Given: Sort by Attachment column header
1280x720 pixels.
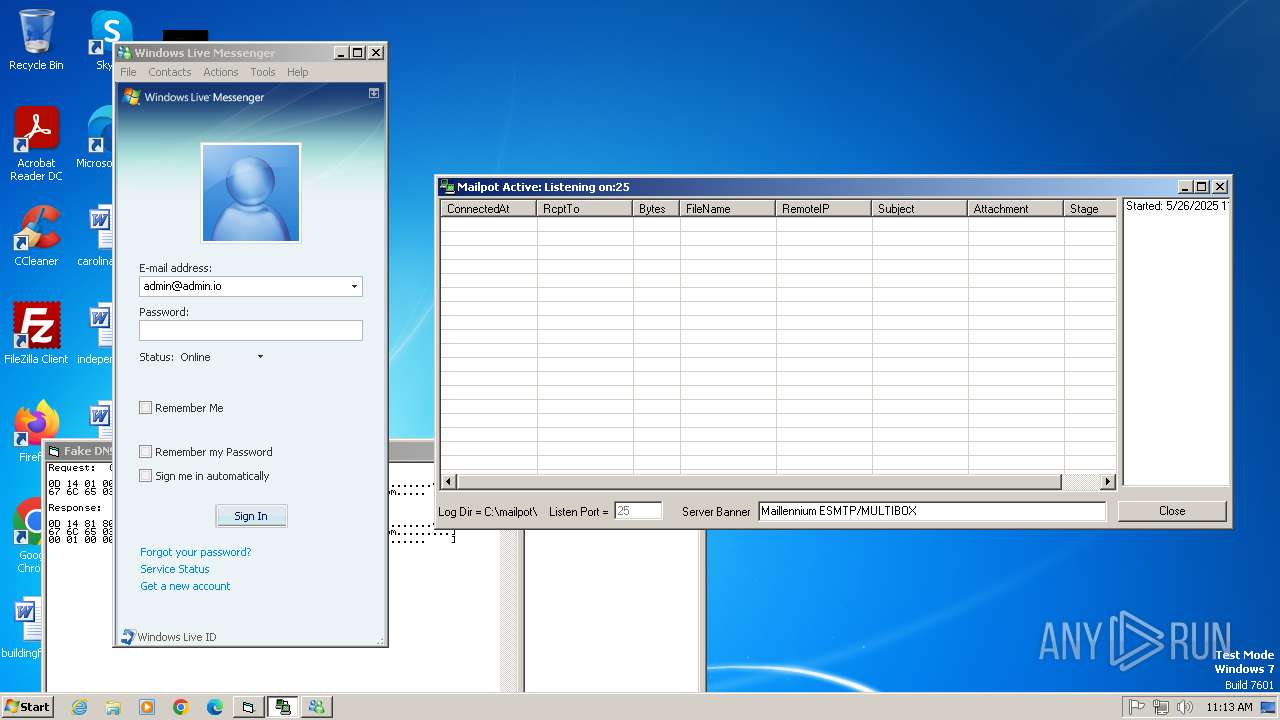Looking at the screenshot, I should pos(1016,209).
